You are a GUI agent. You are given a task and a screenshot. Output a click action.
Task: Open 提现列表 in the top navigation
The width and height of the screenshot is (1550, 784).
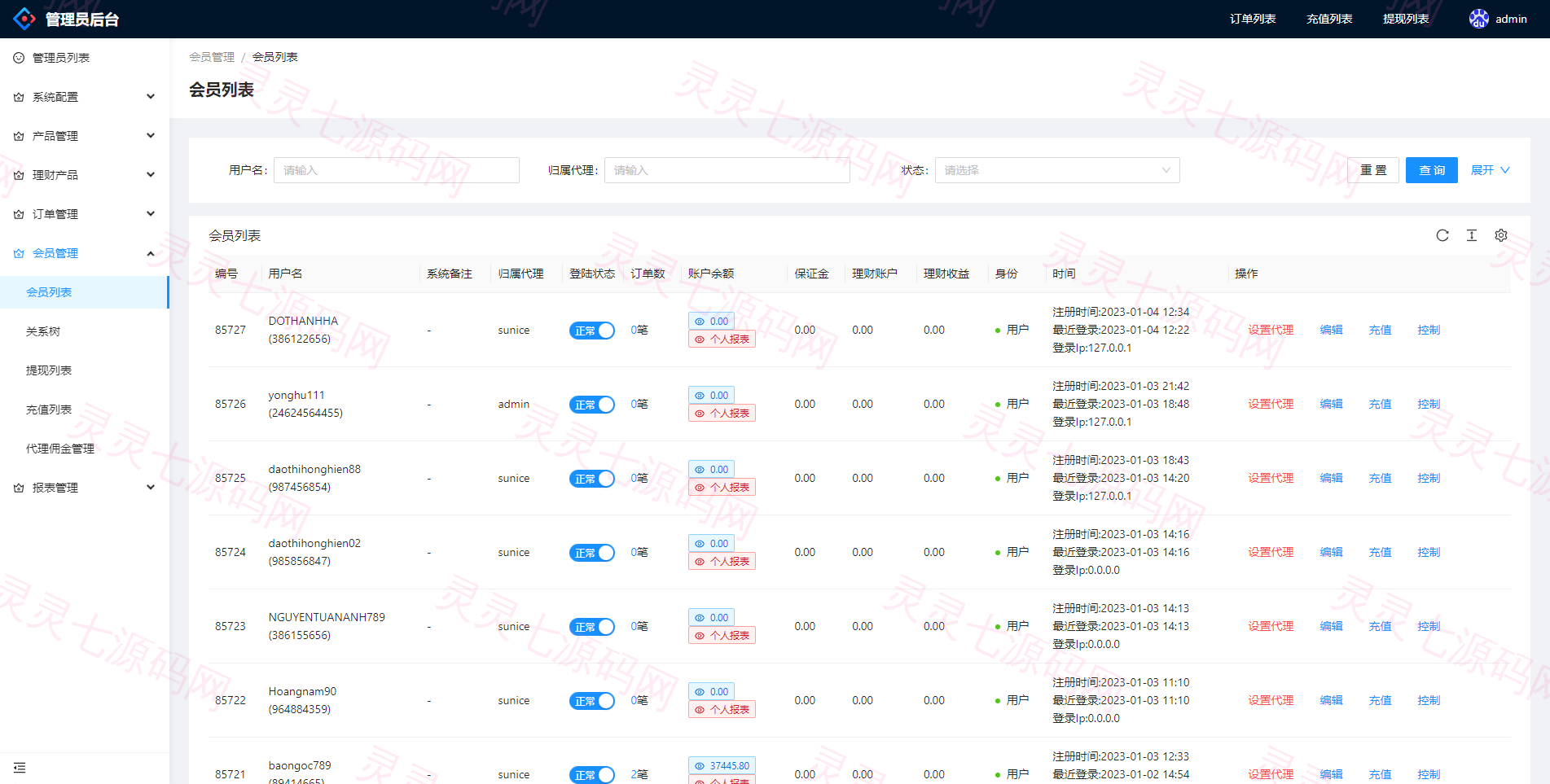(x=1406, y=19)
